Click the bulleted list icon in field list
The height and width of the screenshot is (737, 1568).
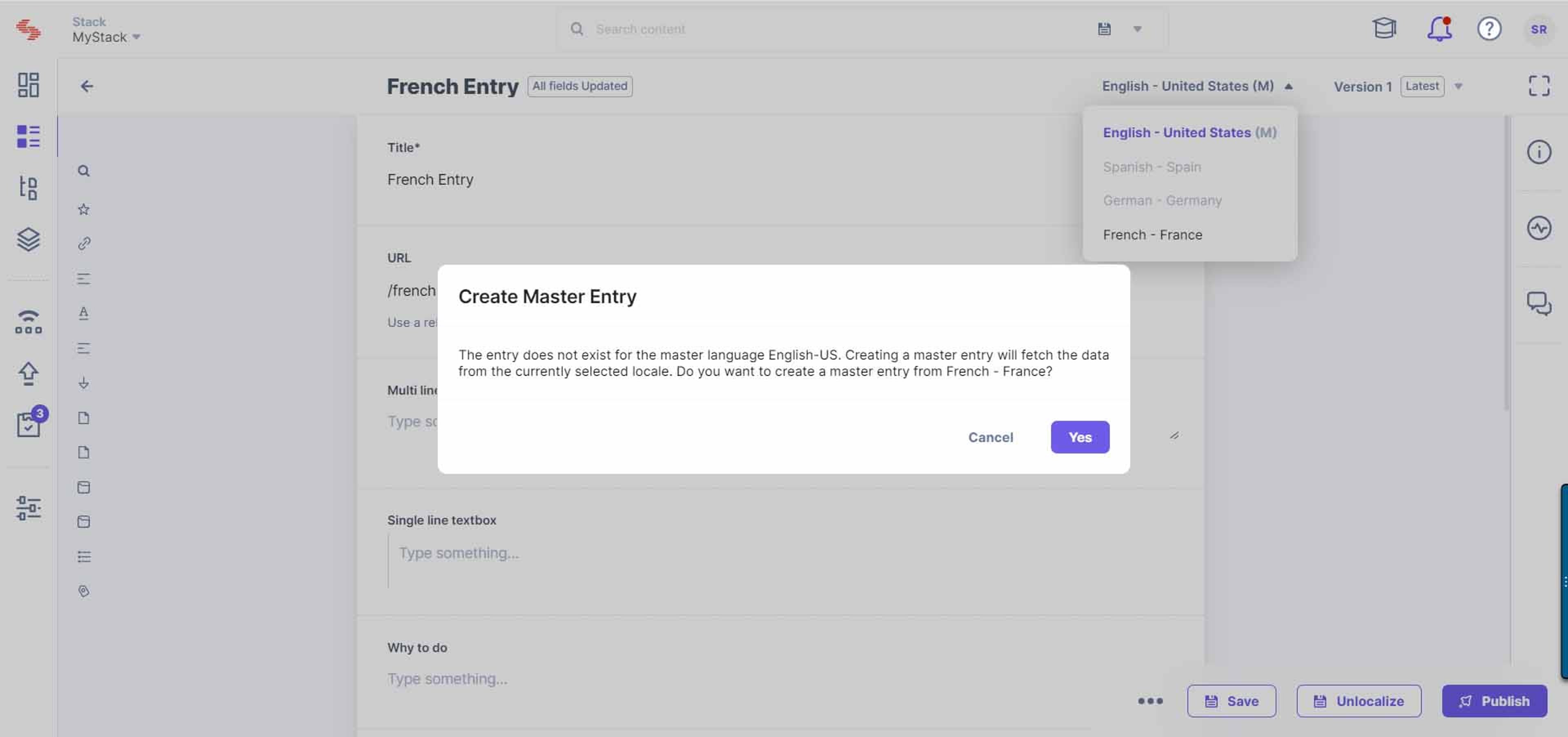click(x=84, y=557)
